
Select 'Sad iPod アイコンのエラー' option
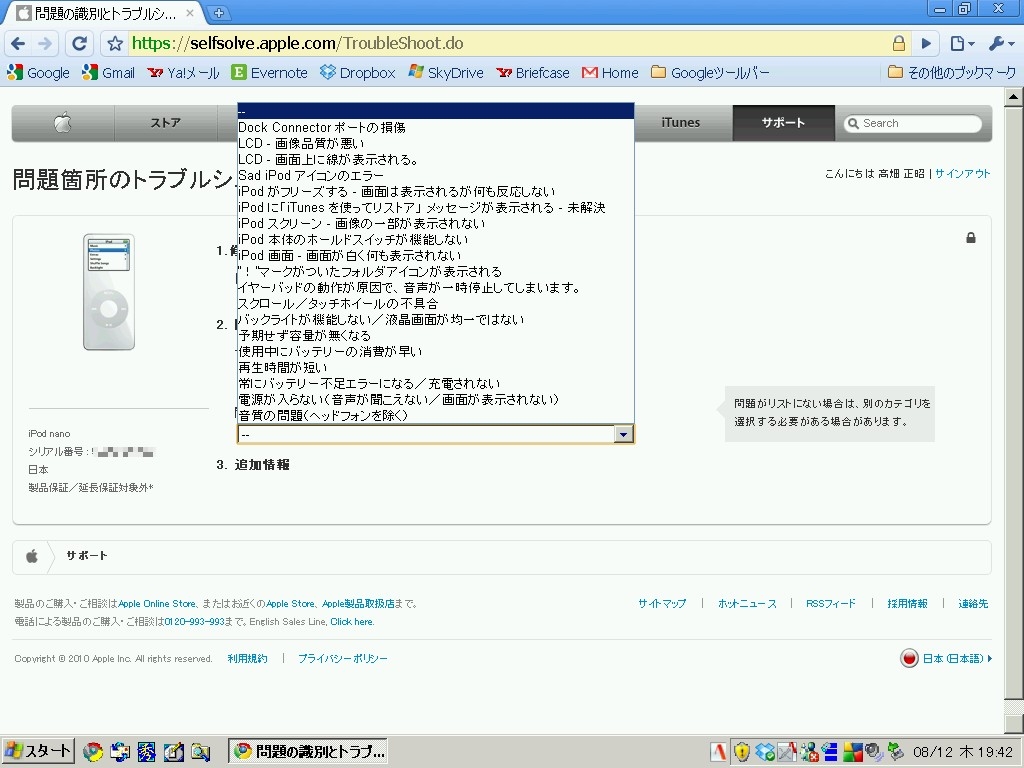[x=311, y=176]
